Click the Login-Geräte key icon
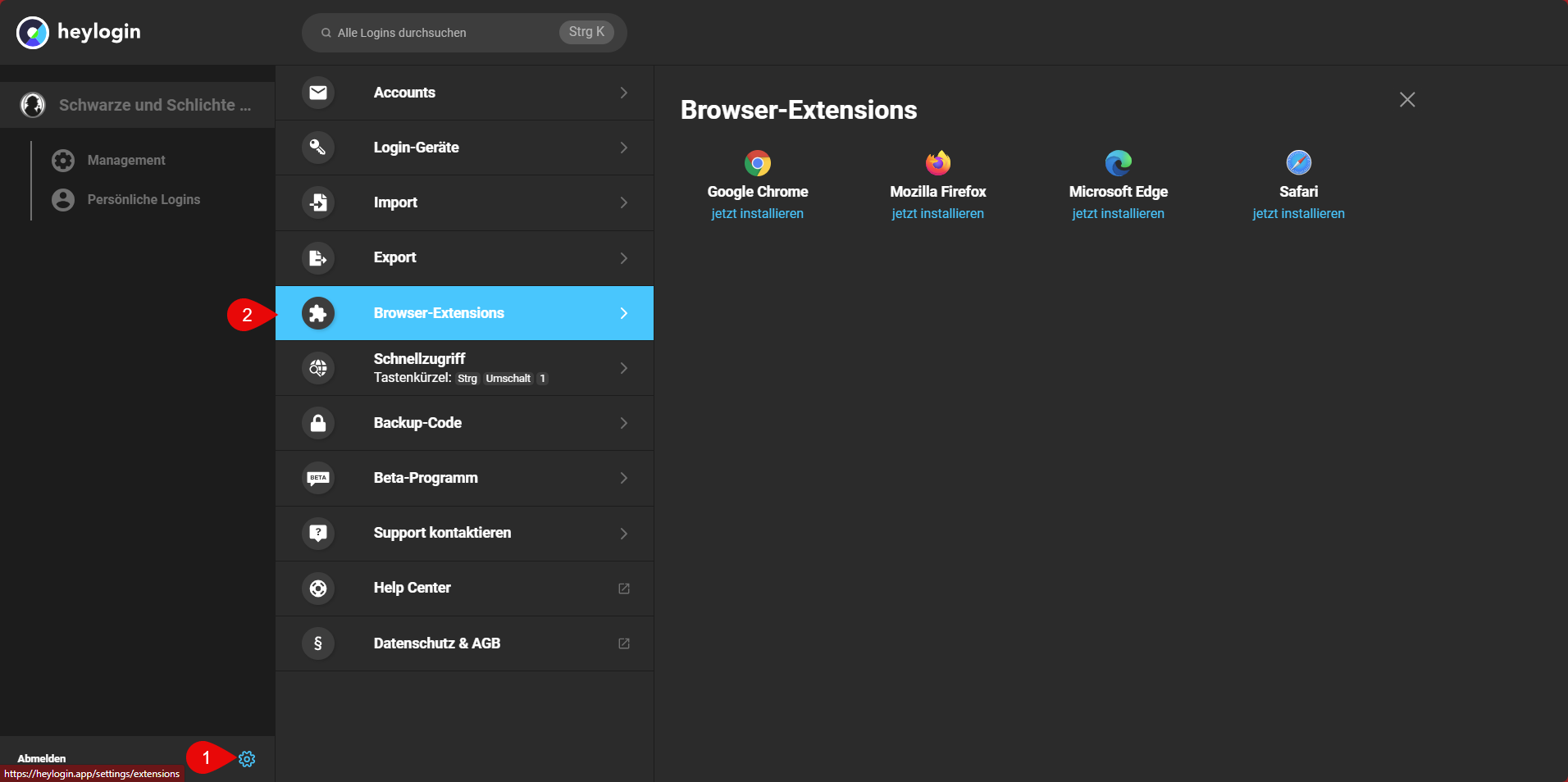 pos(318,148)
